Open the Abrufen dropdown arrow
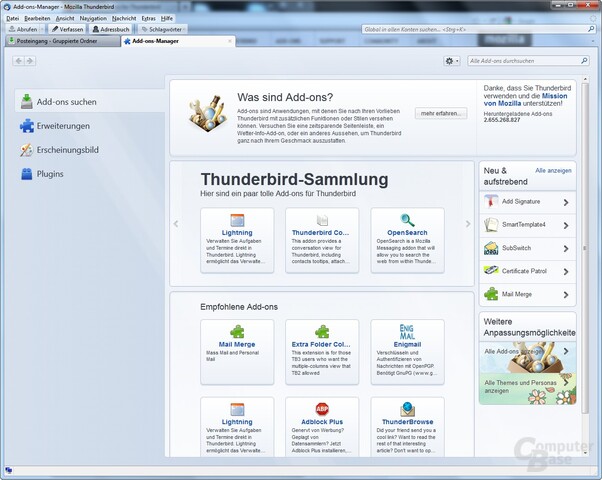 pos(42,29)
